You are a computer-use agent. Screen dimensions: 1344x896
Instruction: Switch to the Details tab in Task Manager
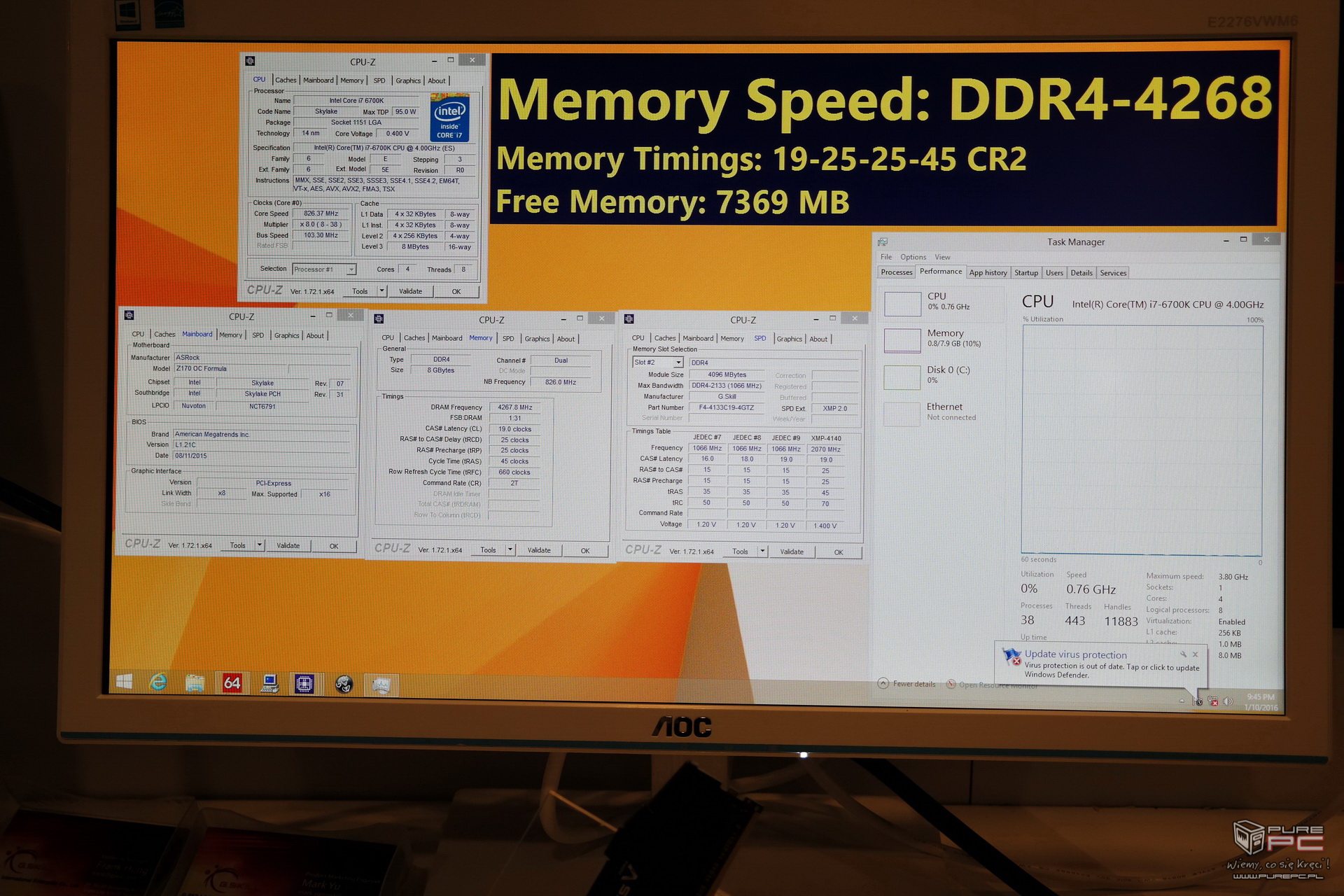(1081, 272)
